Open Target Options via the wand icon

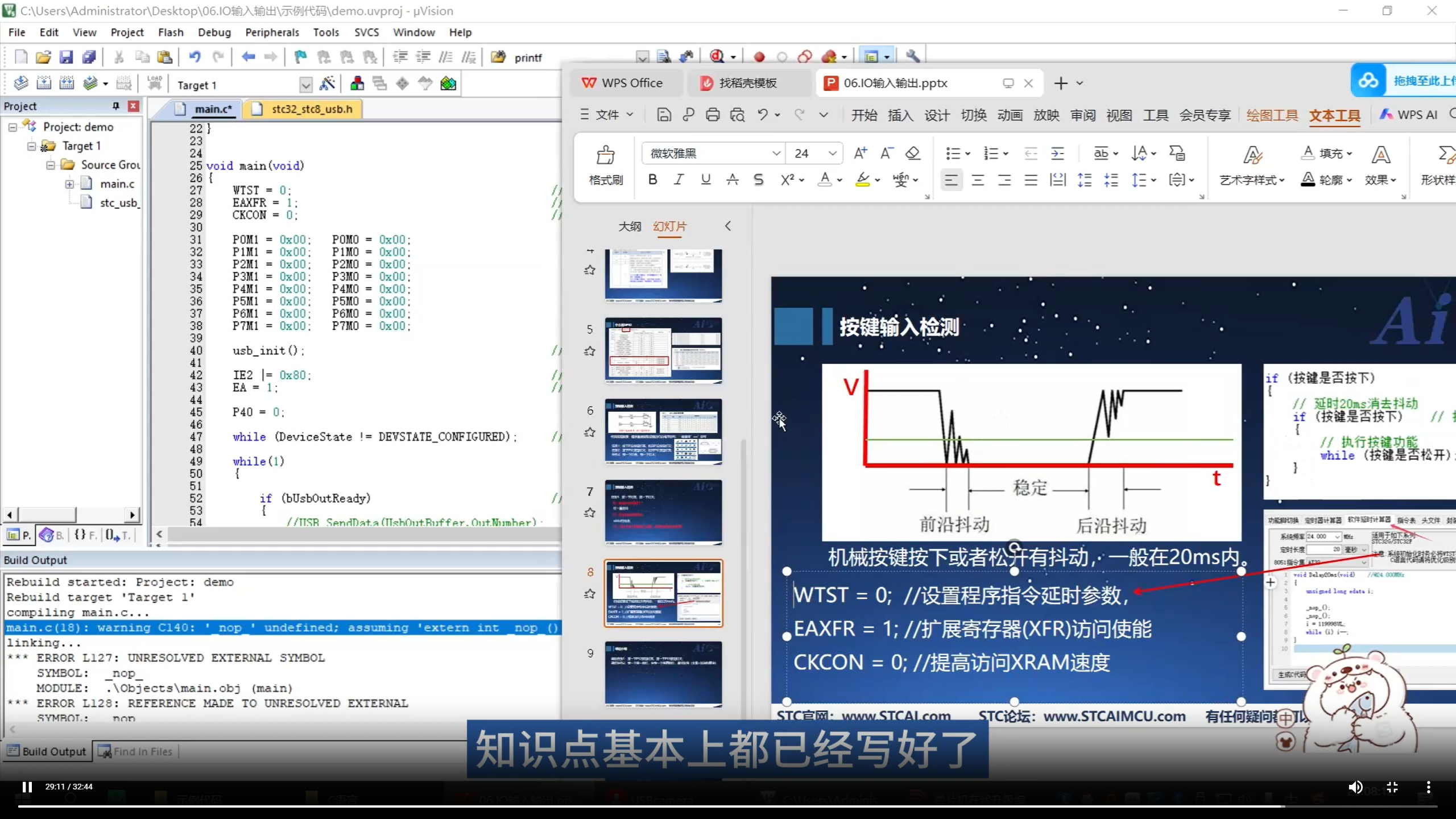[328, 83]
